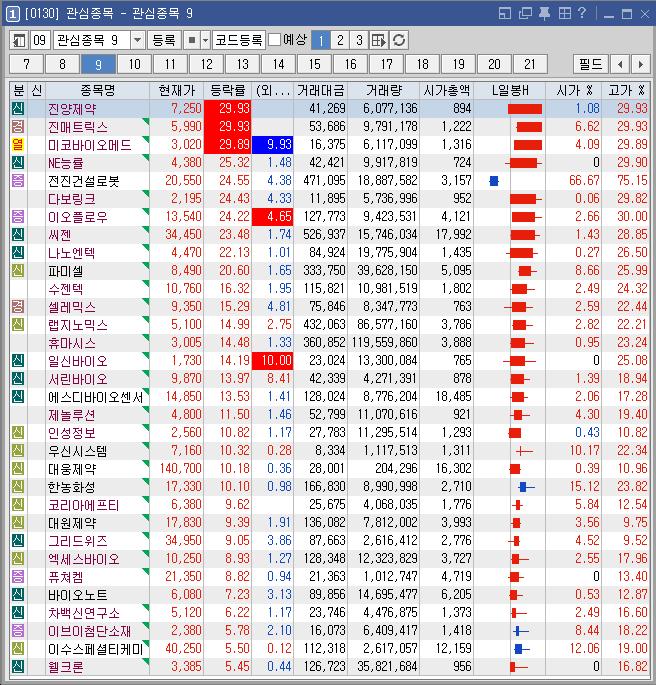This screenshot has width=656, height=685.
Task: Sort by 등락률 column header
Action: click(228, 90)
